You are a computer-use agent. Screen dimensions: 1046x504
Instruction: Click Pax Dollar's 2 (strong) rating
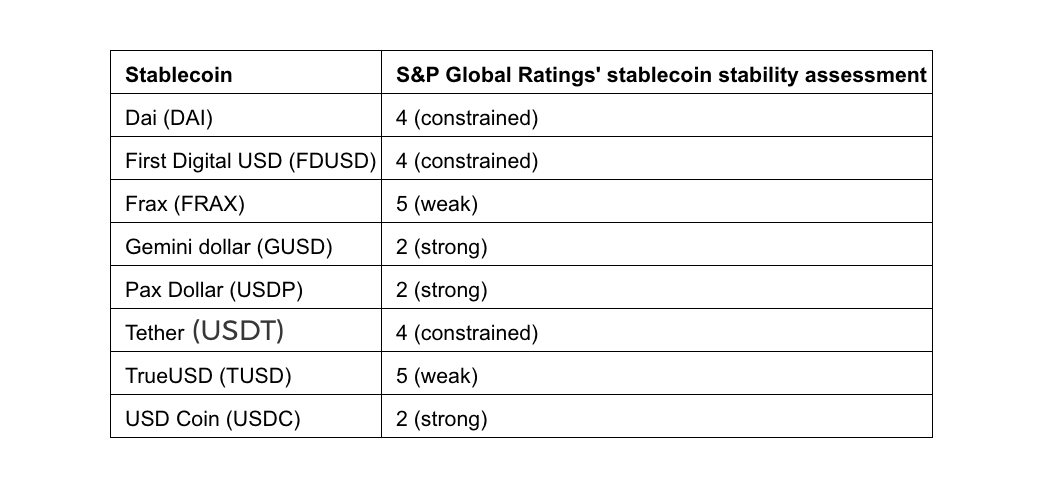[x=441, y=290]
